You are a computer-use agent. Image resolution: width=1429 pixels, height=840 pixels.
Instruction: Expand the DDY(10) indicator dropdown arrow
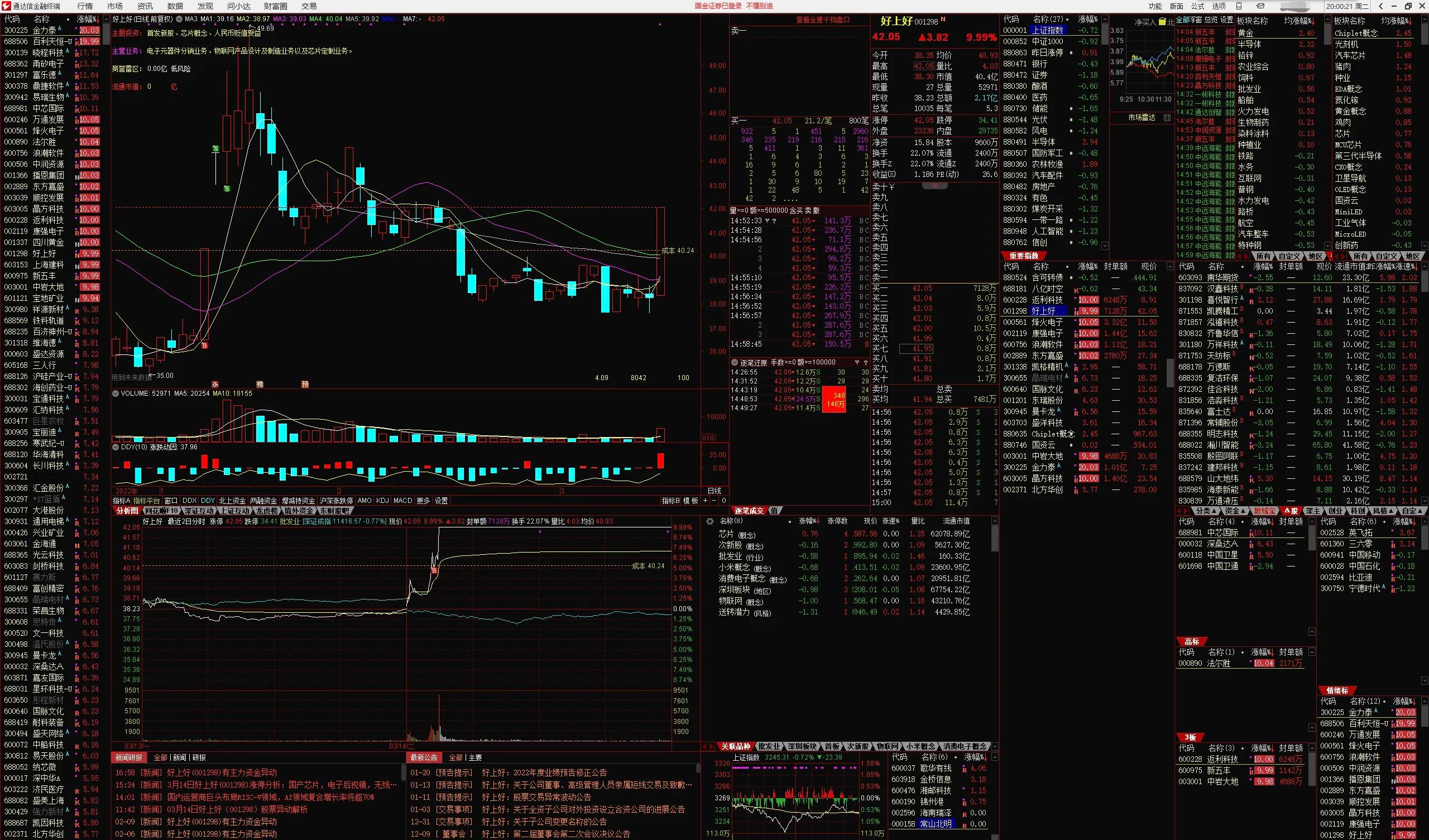(x=115, y=447)
